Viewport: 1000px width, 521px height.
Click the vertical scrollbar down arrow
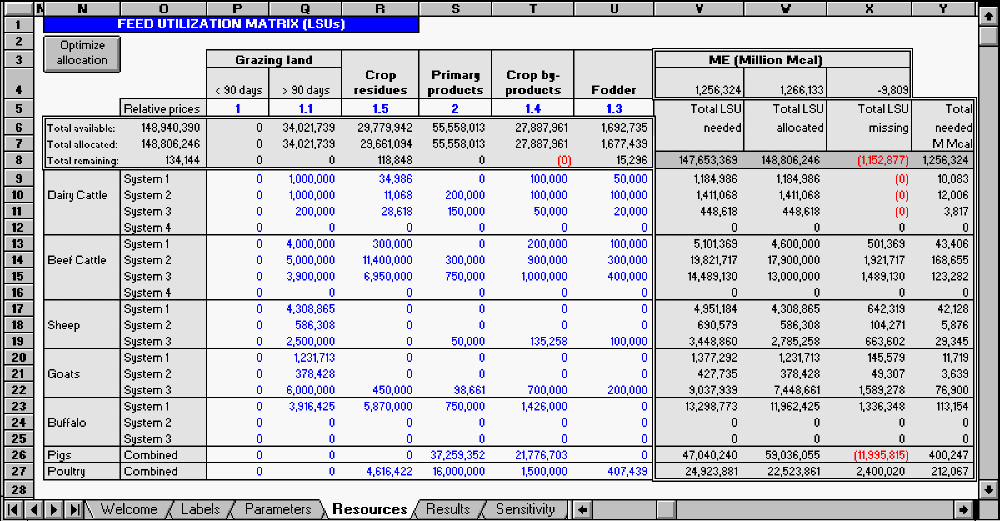tap(988, 489)
